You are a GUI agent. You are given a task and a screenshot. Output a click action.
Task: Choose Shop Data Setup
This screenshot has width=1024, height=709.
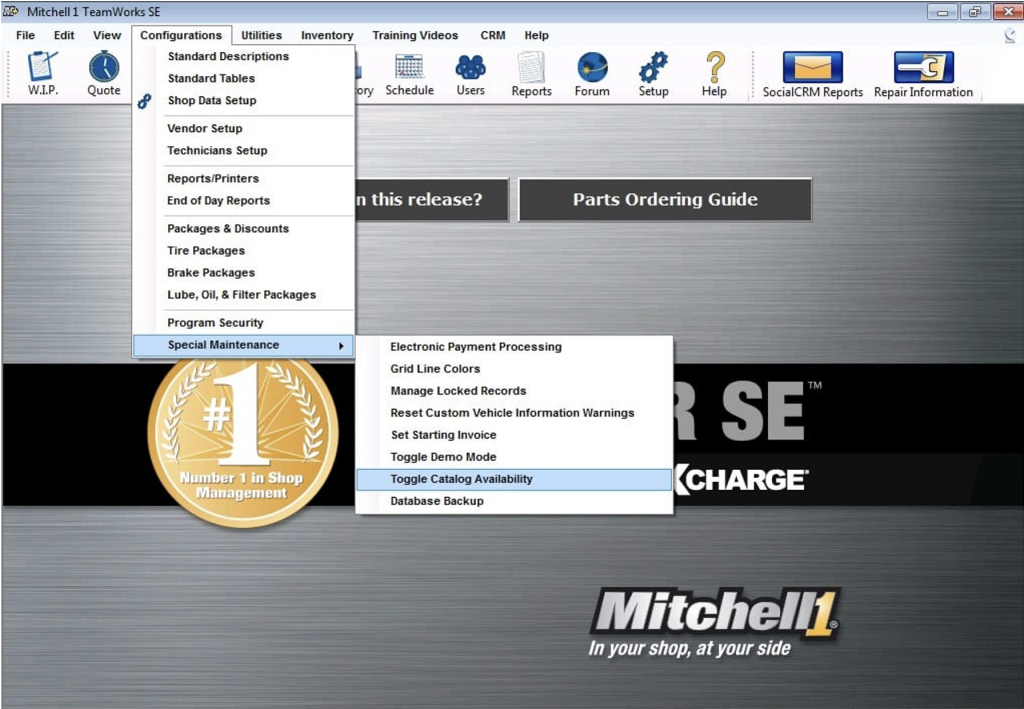point(244,101)
